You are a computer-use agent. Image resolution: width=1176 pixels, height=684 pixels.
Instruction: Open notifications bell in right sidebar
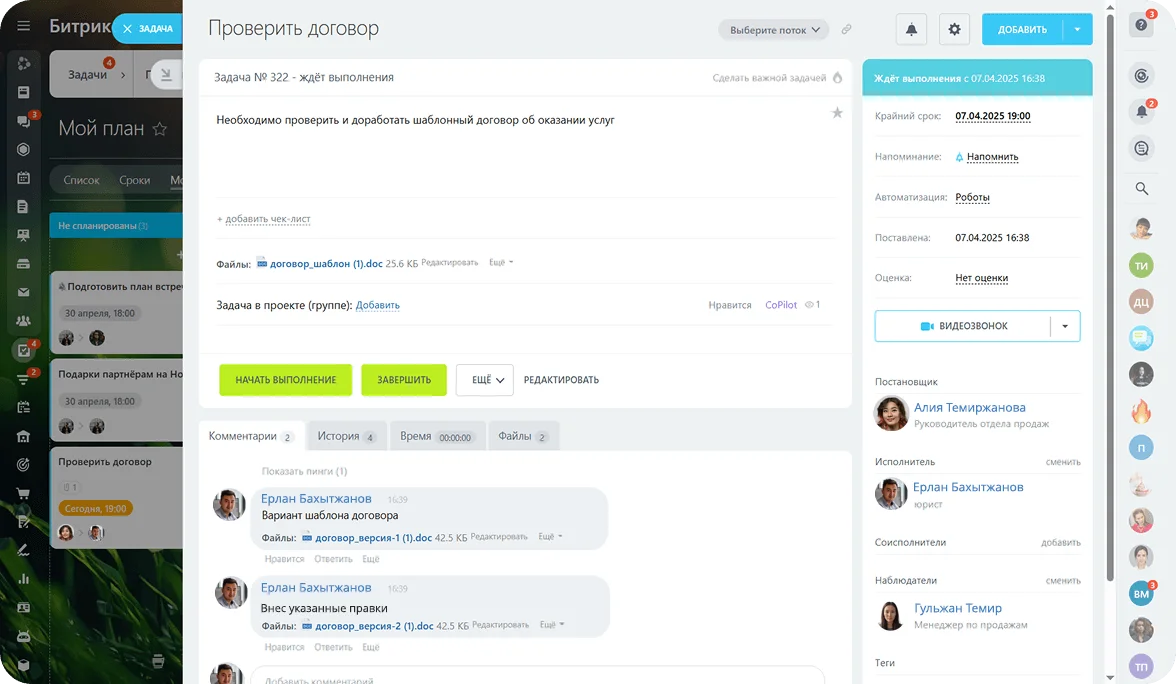click(x=1142, y=112)
